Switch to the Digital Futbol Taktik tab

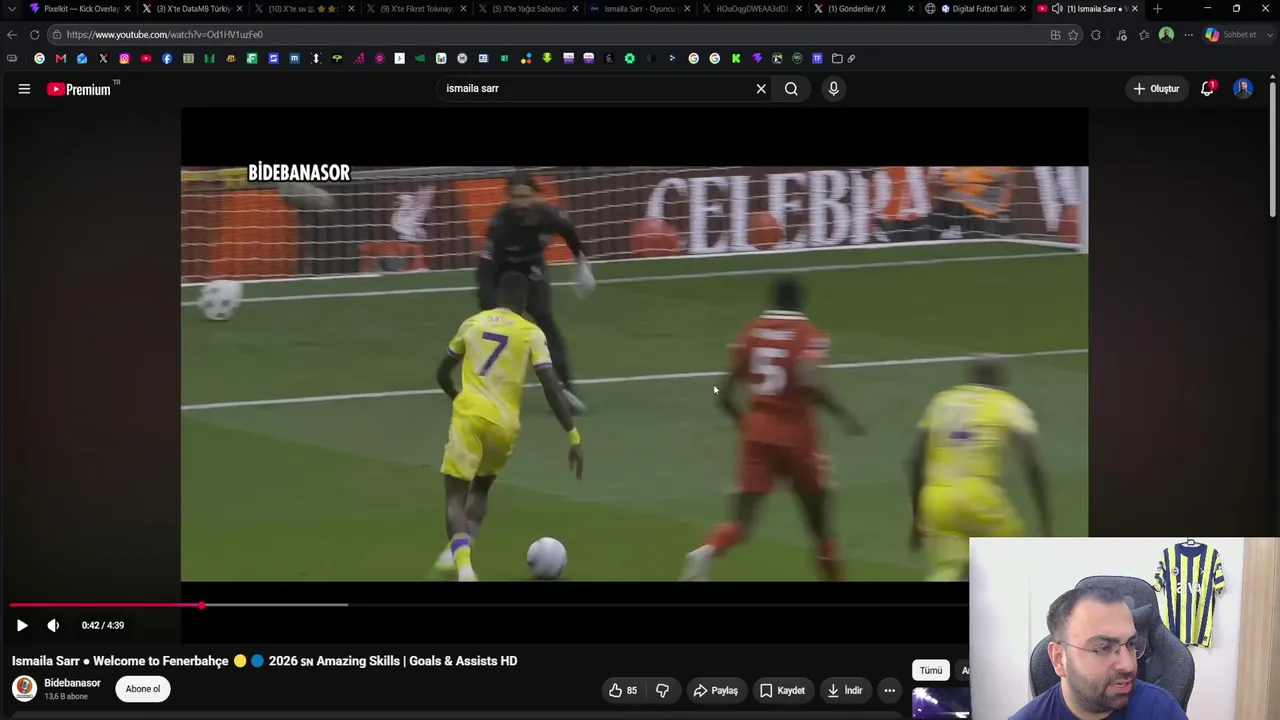point(976,9)
